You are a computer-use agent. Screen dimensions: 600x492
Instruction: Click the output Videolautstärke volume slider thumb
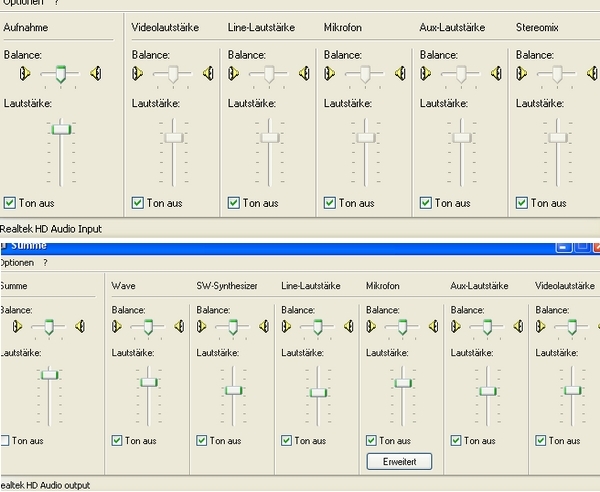click(572, 390)
